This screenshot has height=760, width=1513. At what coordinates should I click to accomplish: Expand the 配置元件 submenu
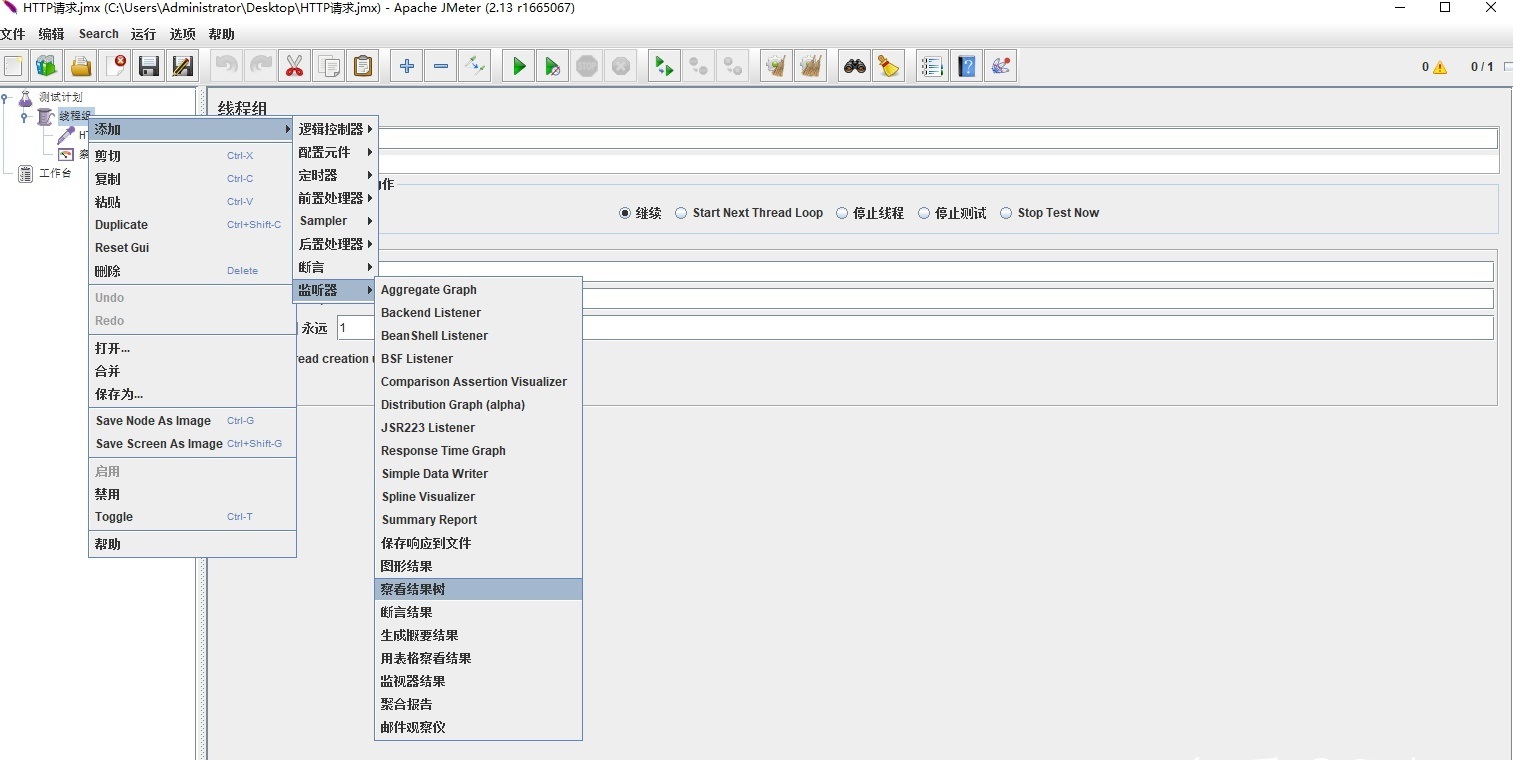(335, 152)
